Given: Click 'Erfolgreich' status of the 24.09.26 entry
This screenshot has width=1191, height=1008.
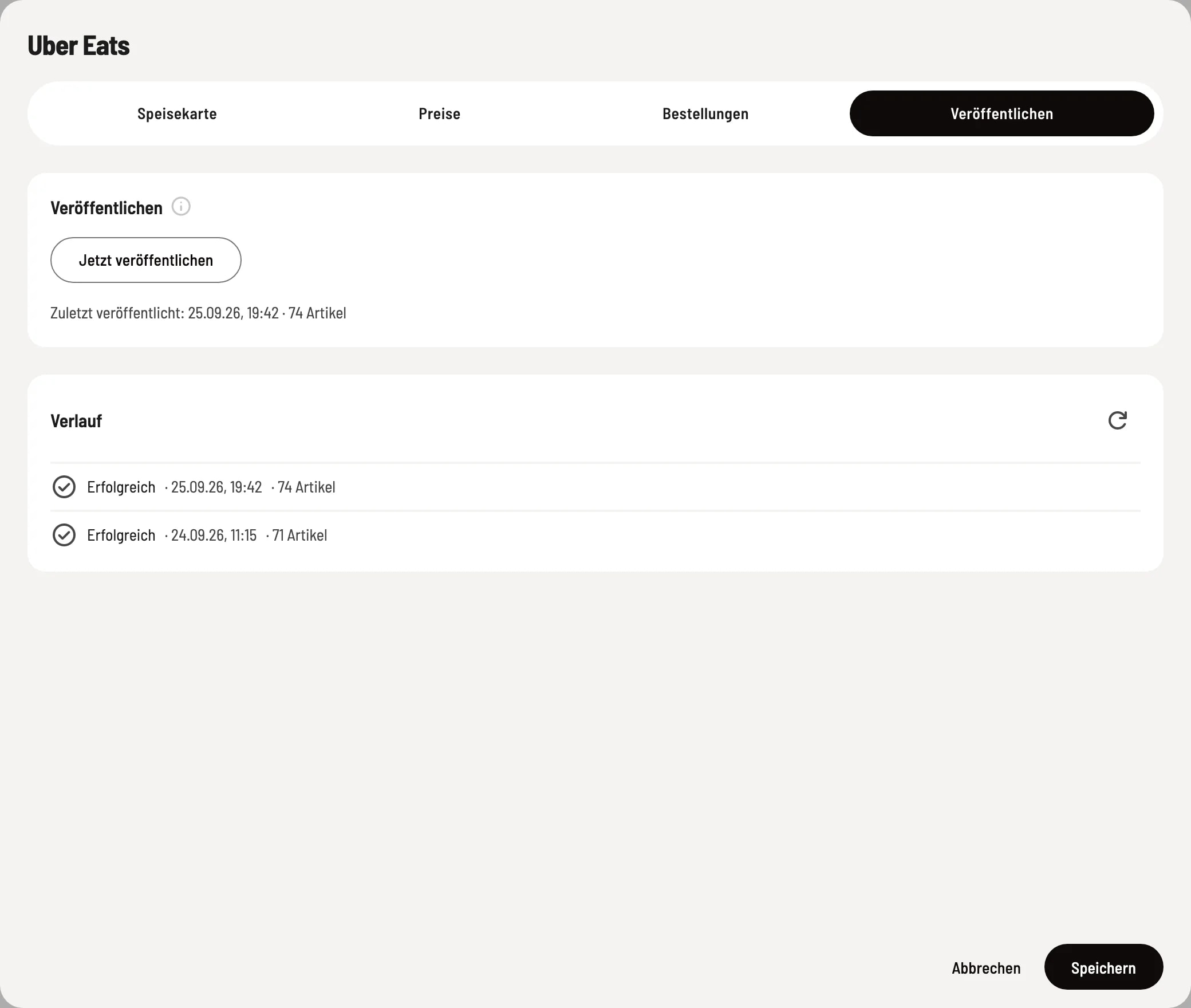Looking at the screenshot, I should pyautogui.click(x=121, y=535).
